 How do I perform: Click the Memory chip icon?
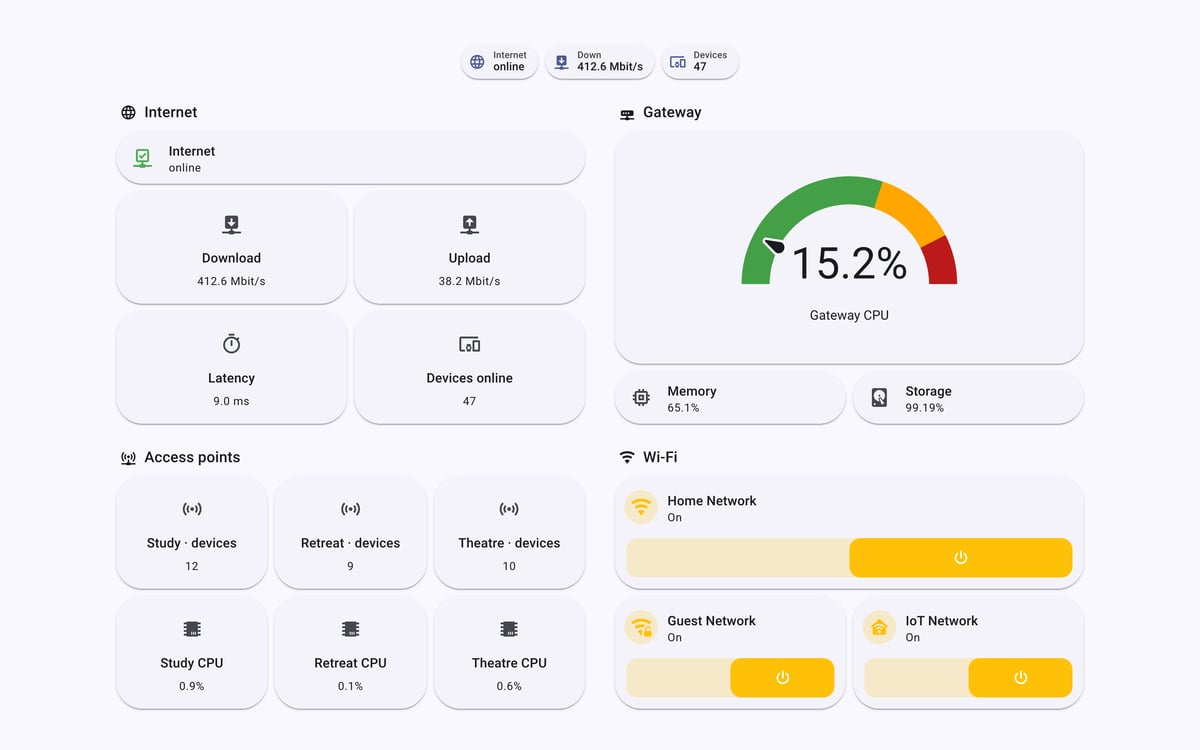click(641, 398)
